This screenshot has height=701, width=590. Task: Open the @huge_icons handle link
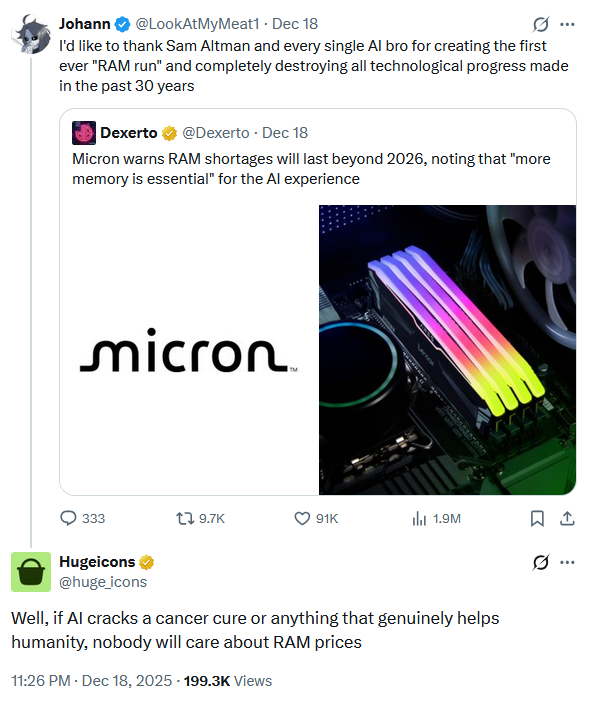coord(103,582)
